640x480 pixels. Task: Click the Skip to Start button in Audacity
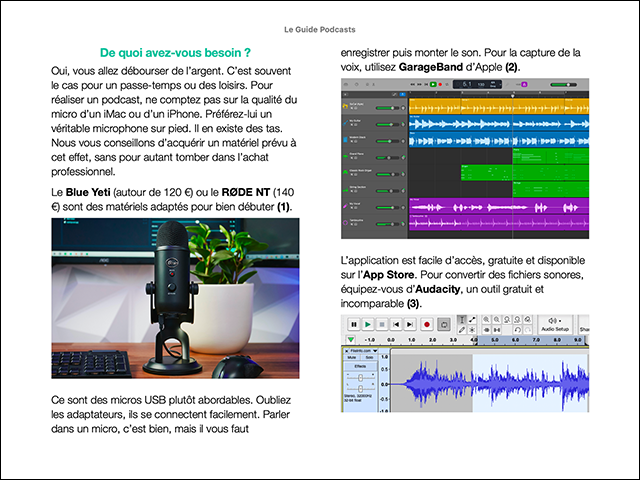396,324
